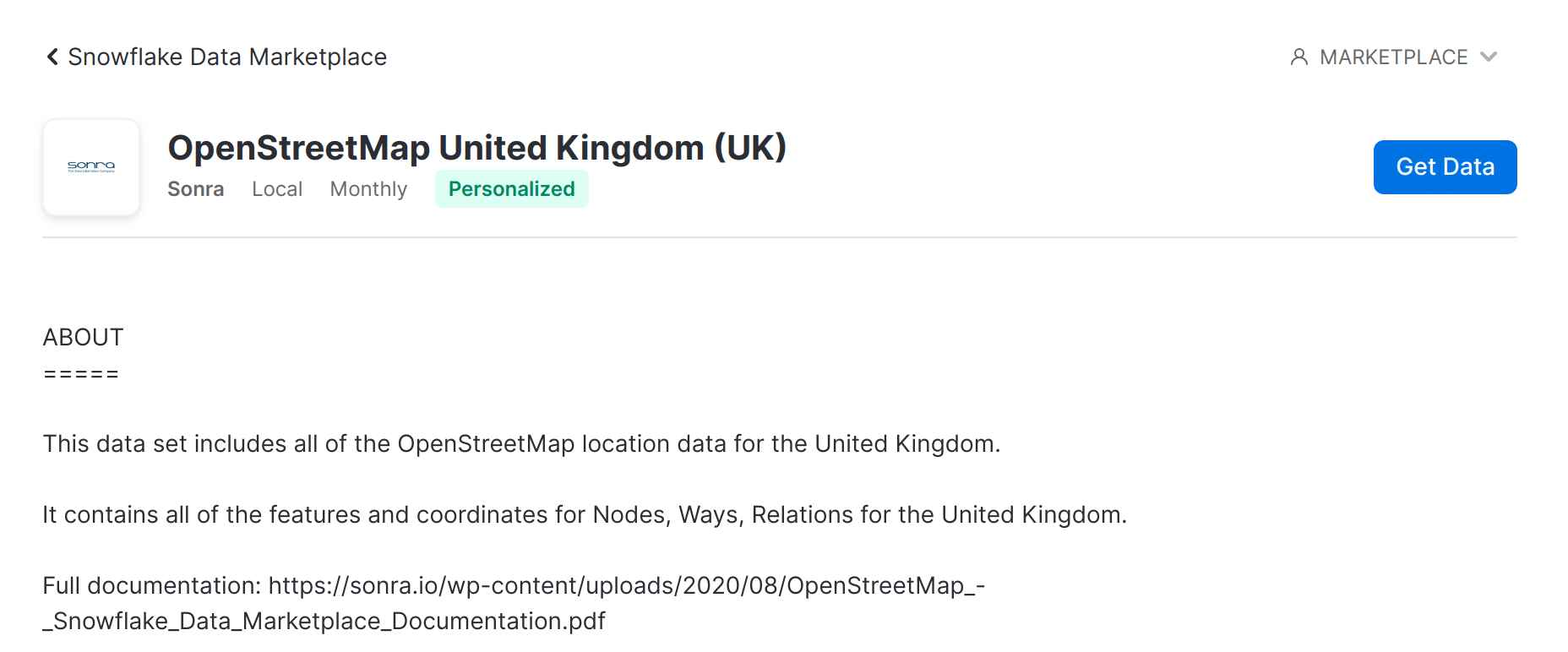Click the sentence about Nodes, Ways, Relations
Image resolution: width=1568 pixels, height=652 pixels.
[x=585, y=515]
